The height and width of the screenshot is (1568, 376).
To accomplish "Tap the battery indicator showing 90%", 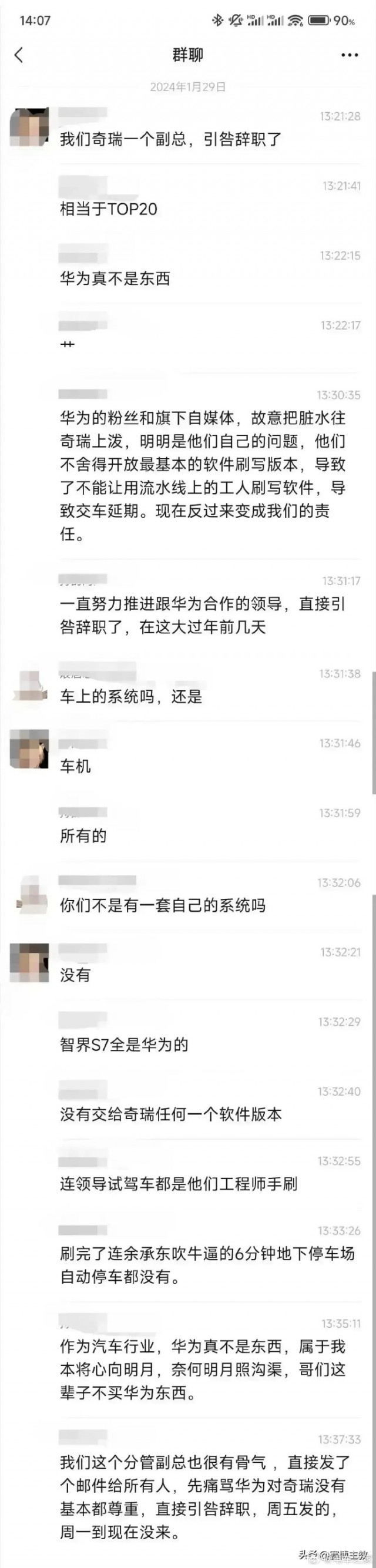I will click(x=331, y=21).
